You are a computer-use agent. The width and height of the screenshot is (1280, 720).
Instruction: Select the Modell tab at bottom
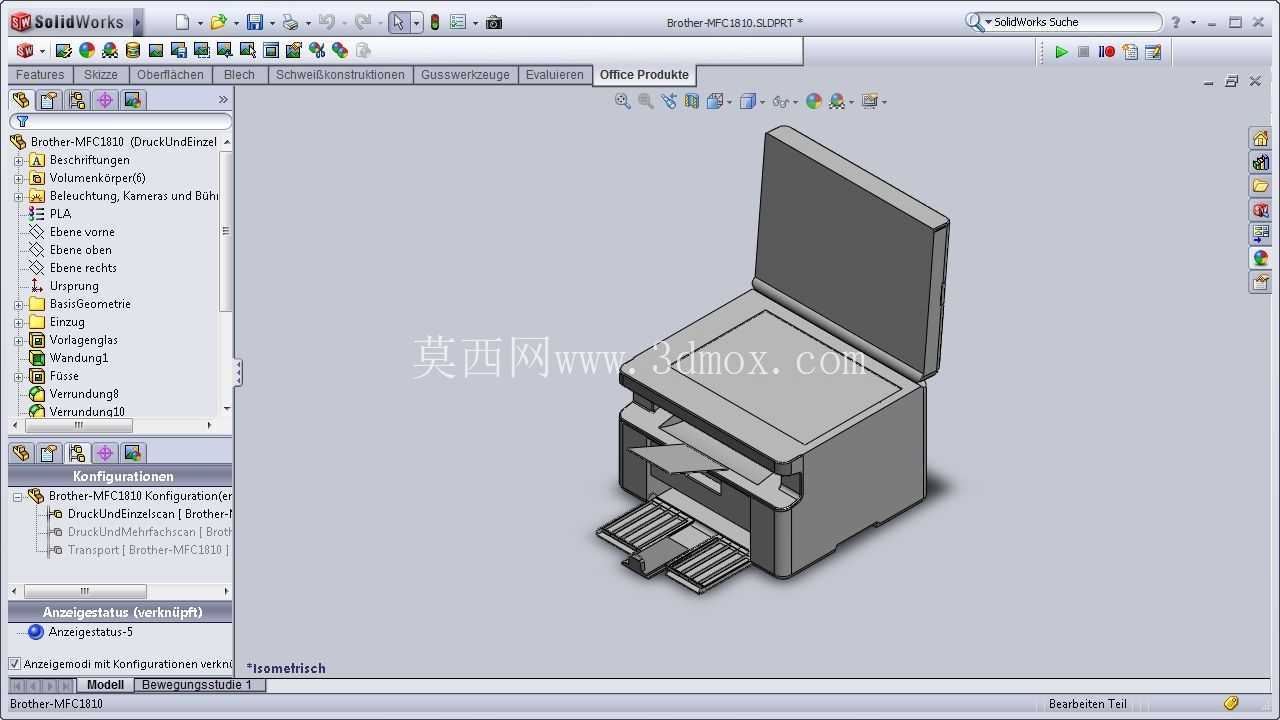105,685
